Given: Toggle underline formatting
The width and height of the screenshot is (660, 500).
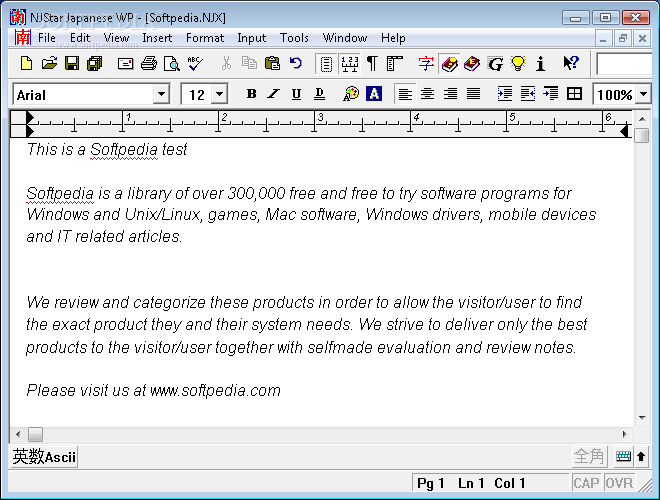Looking at the screenshot, I should [296, 94].
